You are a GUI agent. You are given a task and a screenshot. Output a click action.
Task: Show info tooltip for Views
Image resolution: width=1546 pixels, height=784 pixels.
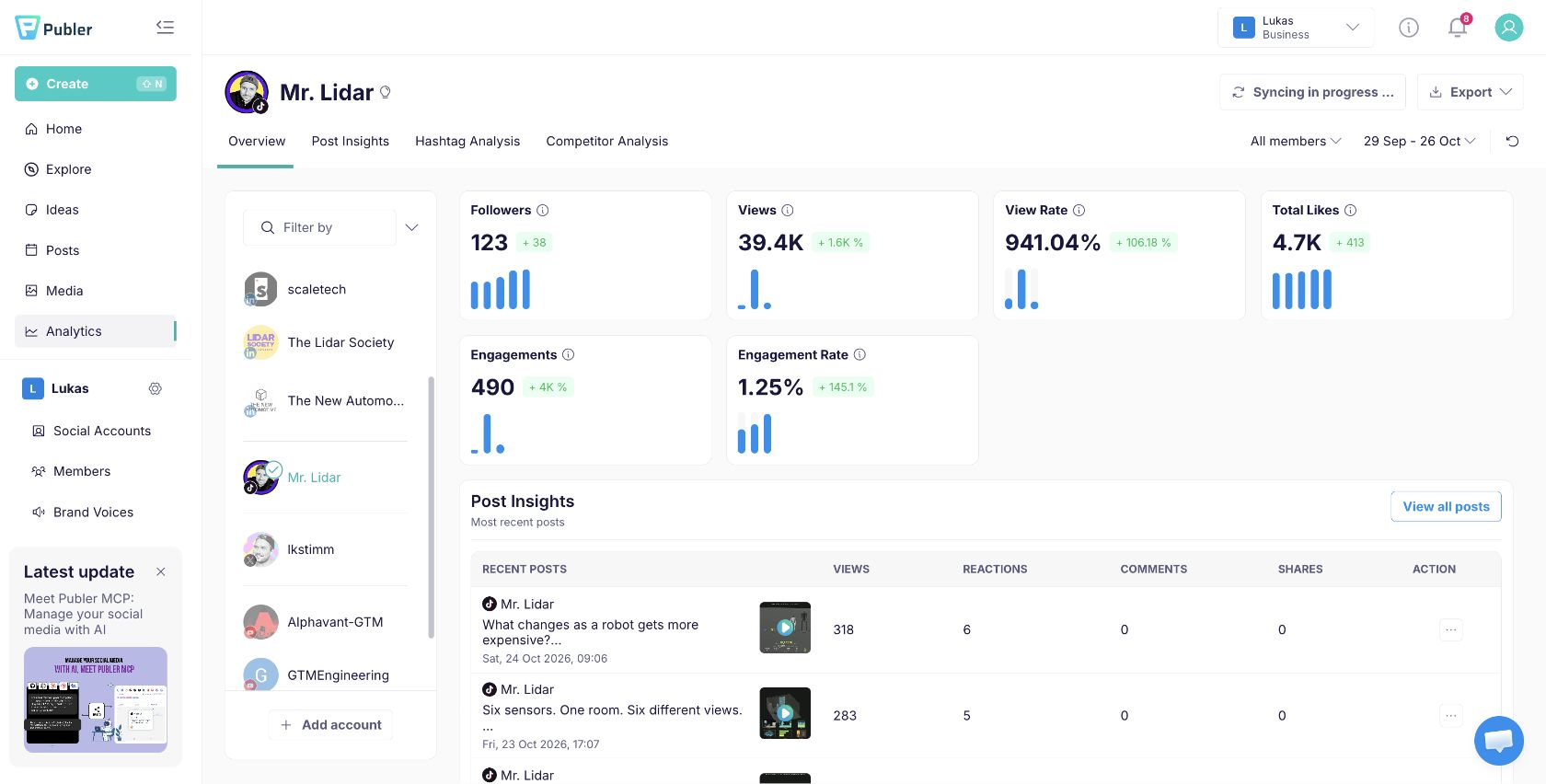pos(788,210)
